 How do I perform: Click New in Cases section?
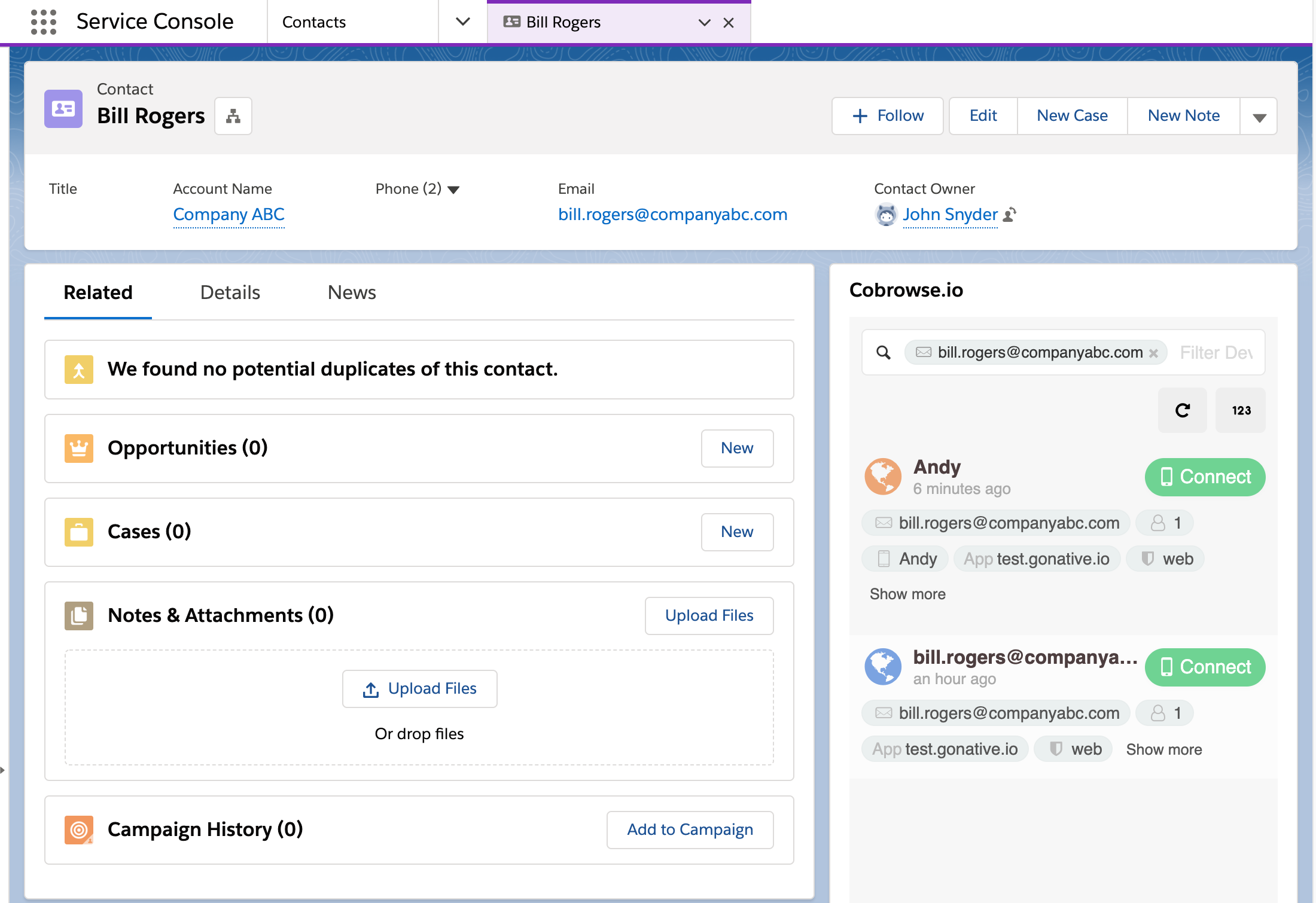(x=737, y=532)
